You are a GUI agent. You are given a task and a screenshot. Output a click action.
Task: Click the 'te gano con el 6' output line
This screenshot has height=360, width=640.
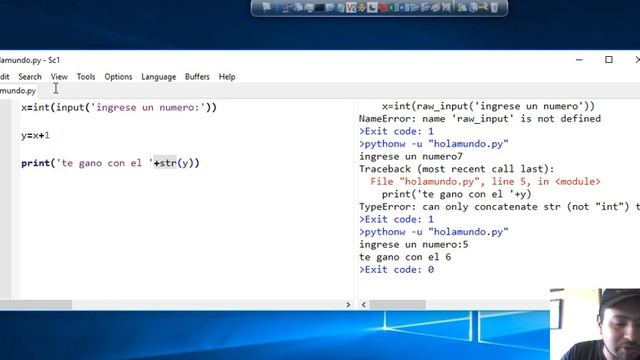[x=405, y=257]
